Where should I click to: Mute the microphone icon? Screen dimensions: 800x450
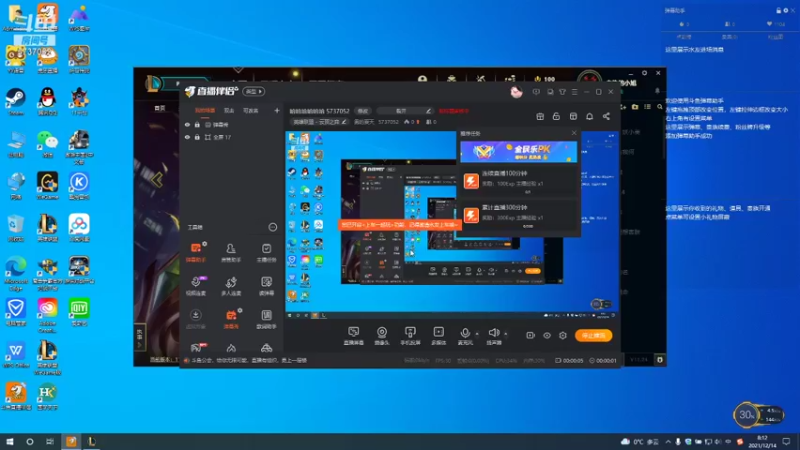pos(465,333)
